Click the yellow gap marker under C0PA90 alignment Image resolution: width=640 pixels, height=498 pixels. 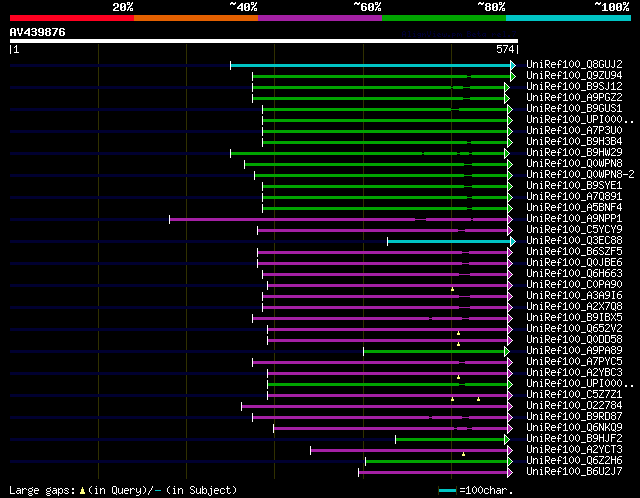(452, 289)
